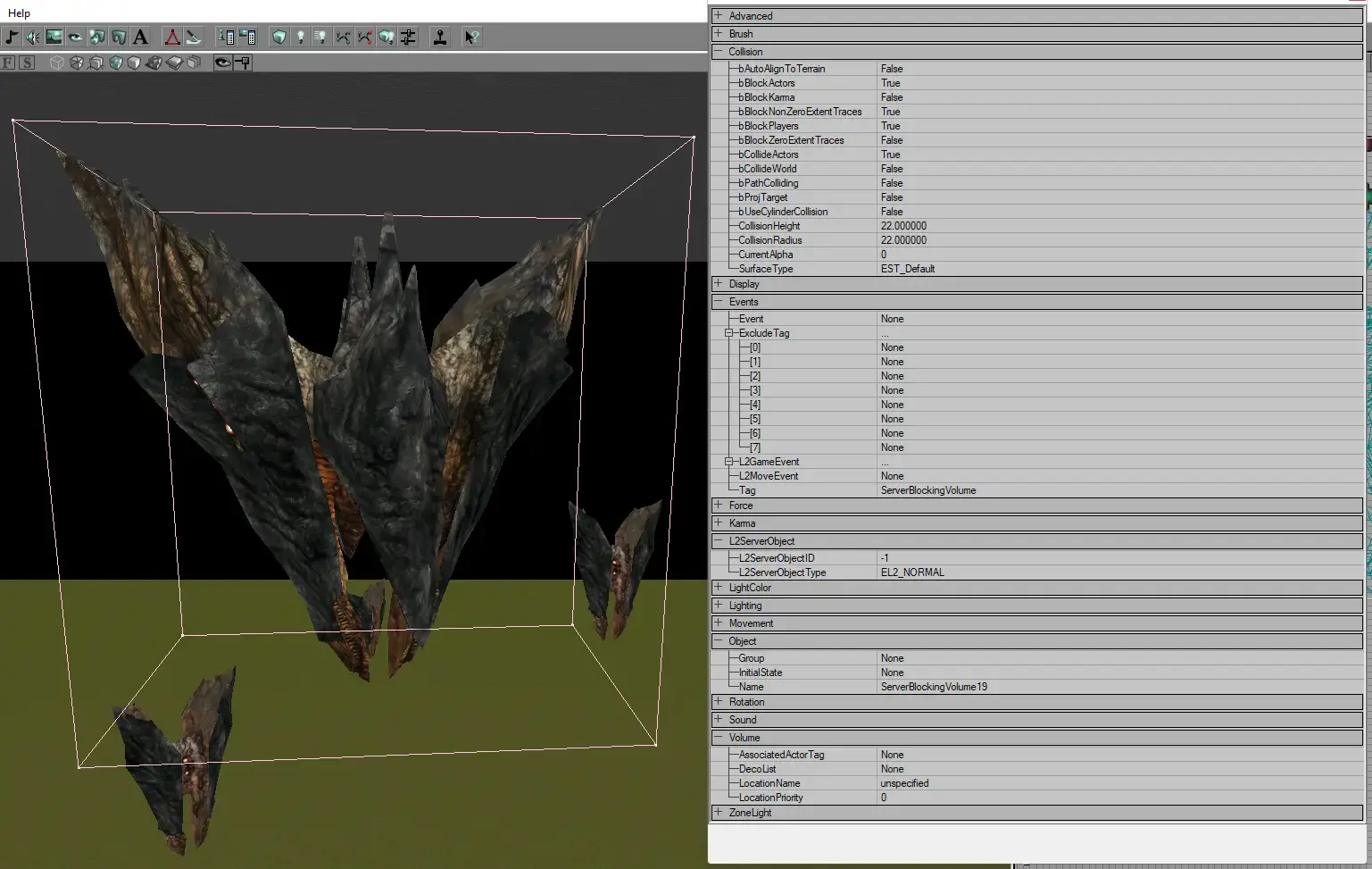Select the LocationPriority property row
Screen dimensions: 1372x869
coord(1037,798)
